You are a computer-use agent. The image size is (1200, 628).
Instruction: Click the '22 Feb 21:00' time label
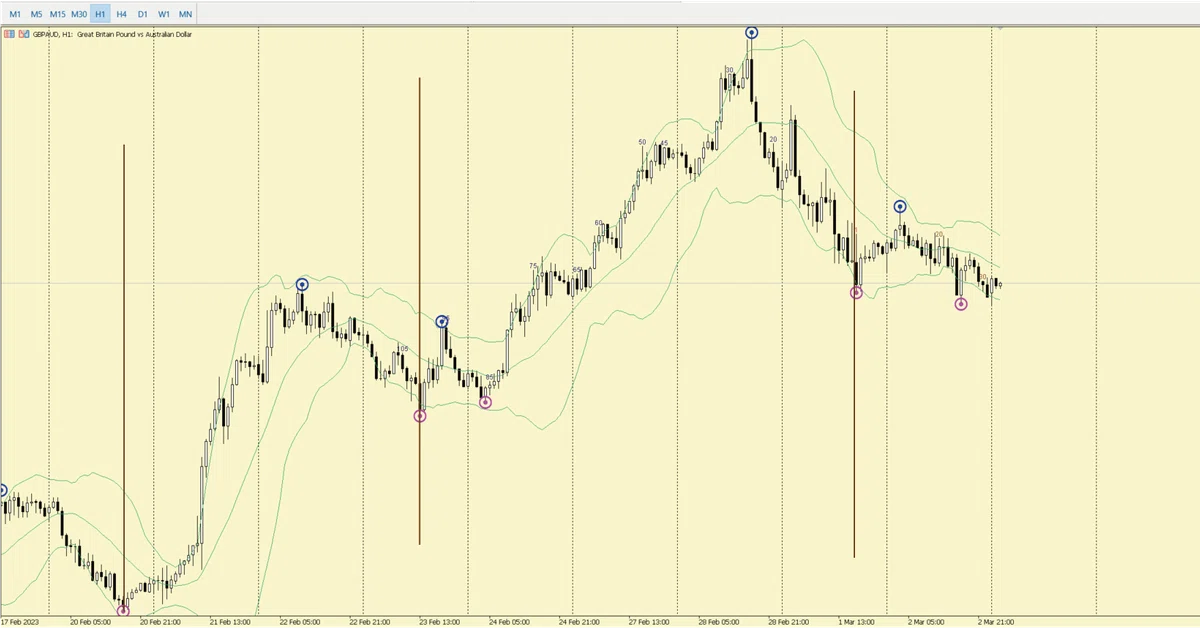[370, 621]
